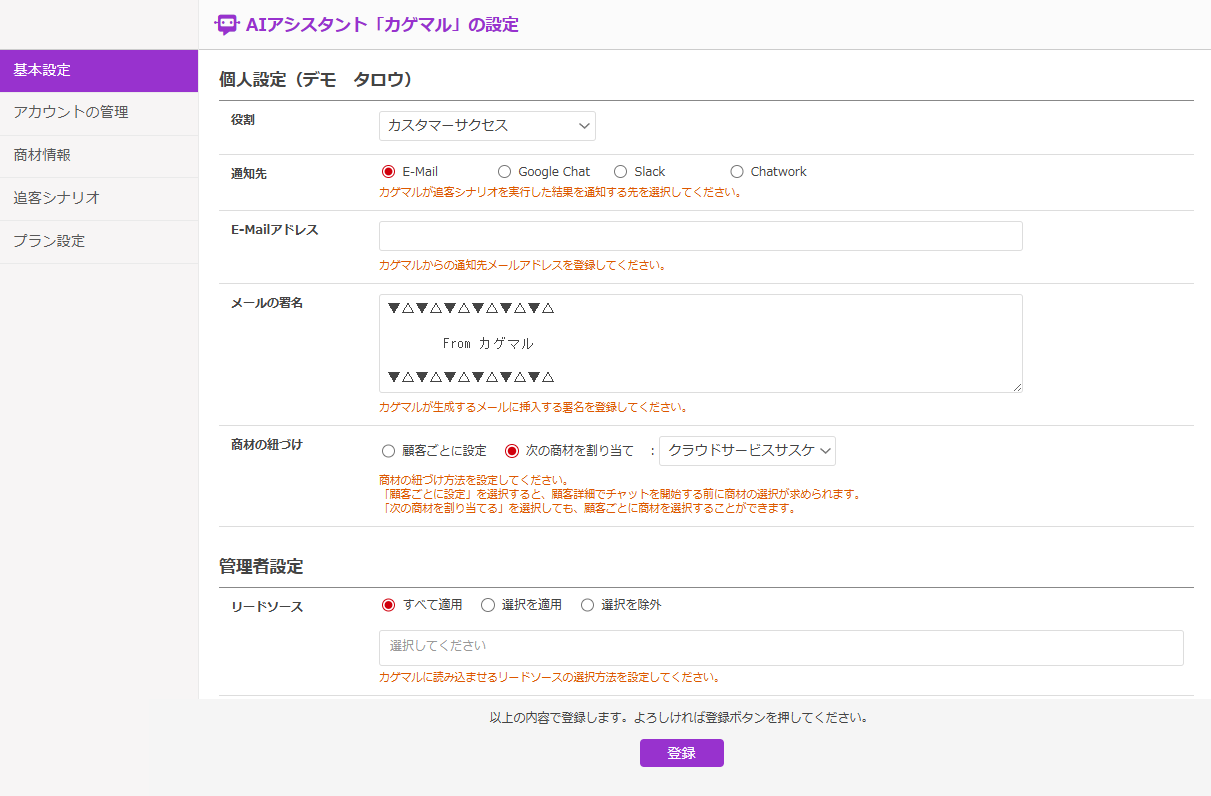Navigate to 追客シナリオ in sidebar
The height and width of the screenshot is (796, 1211).
(x=99, y=198)
